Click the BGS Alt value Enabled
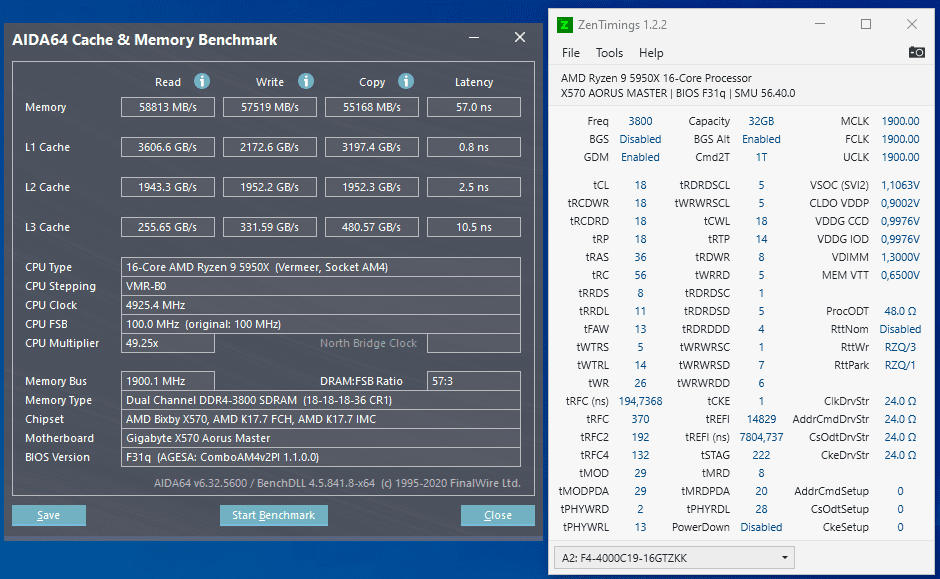 click(x=761, y=139)
